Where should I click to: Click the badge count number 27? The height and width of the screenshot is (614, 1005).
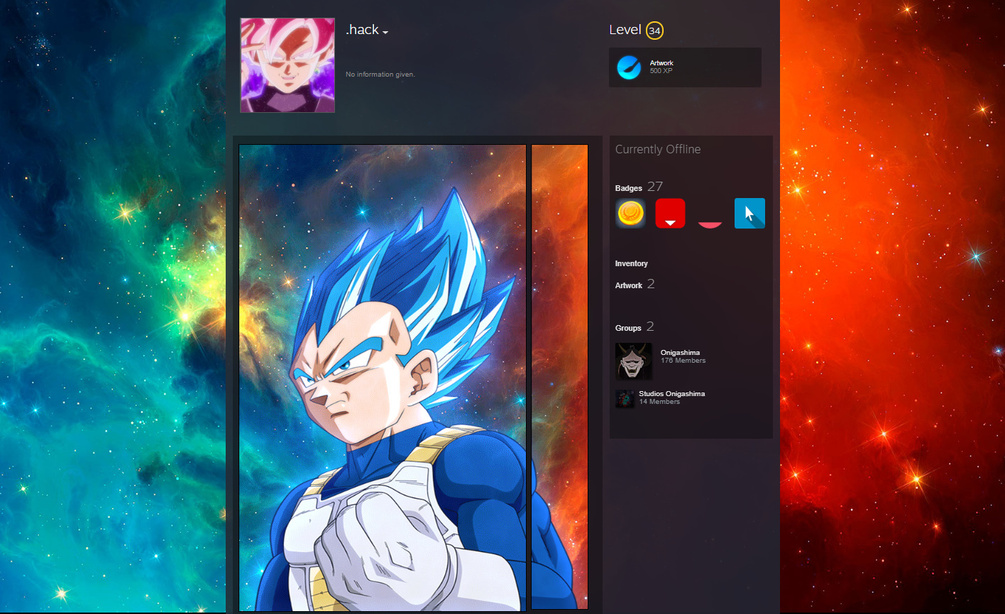655,187
